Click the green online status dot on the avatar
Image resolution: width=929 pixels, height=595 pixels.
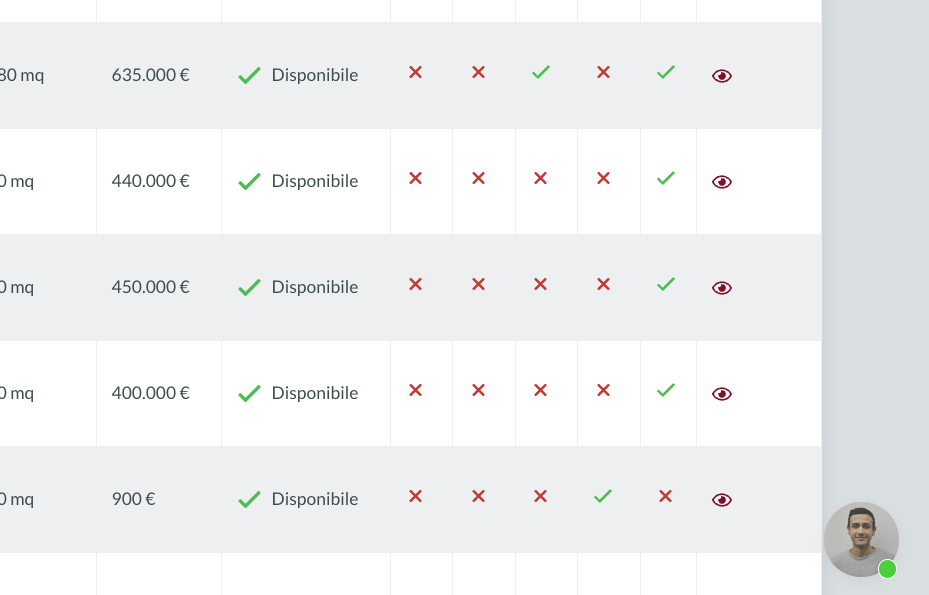(x=887, y=569)
